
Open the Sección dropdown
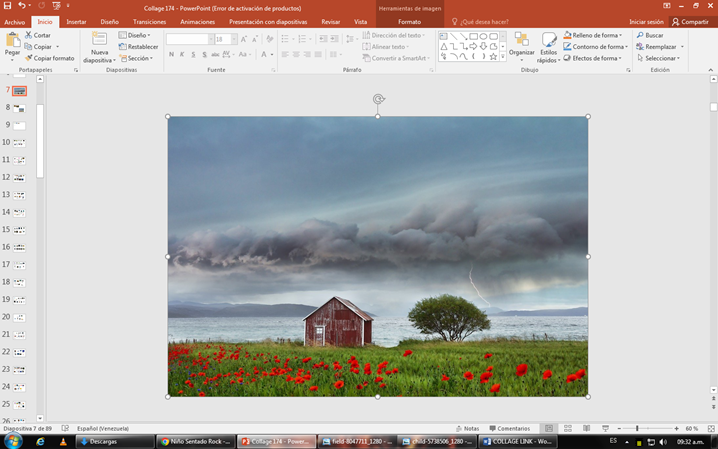(x=136, y=58)
